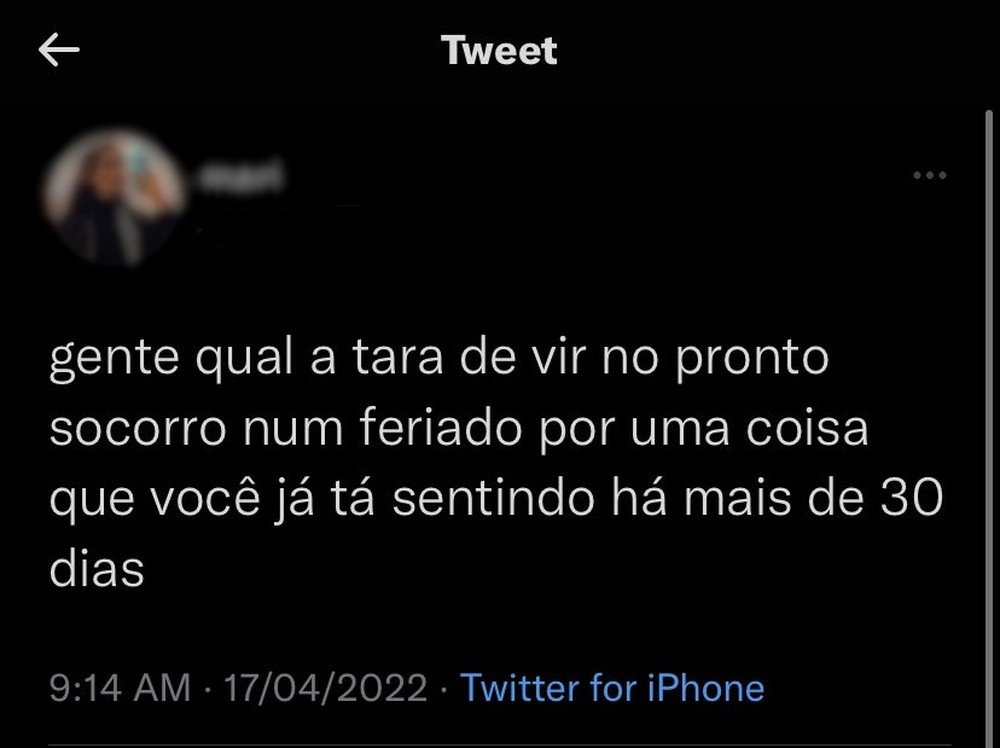Click the word "coisa" in the tweet
This screenshot has width=1000, height=748.
(807, 427)
